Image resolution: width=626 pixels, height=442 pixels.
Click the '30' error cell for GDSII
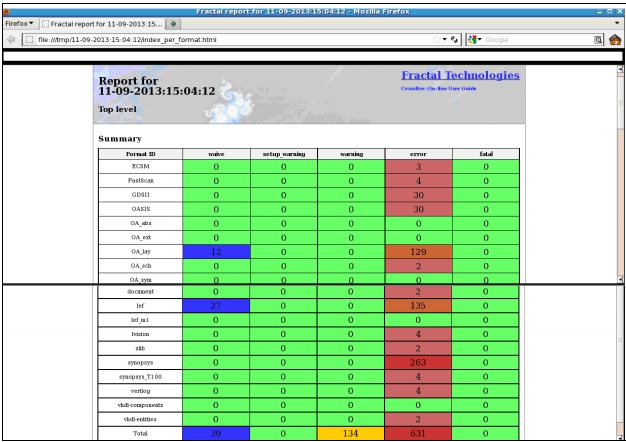click(418, 195)
